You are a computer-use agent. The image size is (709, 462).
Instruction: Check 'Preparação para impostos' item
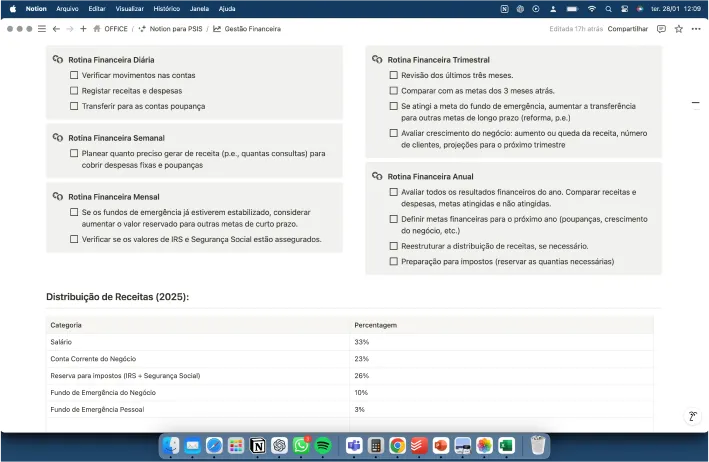[x=394, y=261]
